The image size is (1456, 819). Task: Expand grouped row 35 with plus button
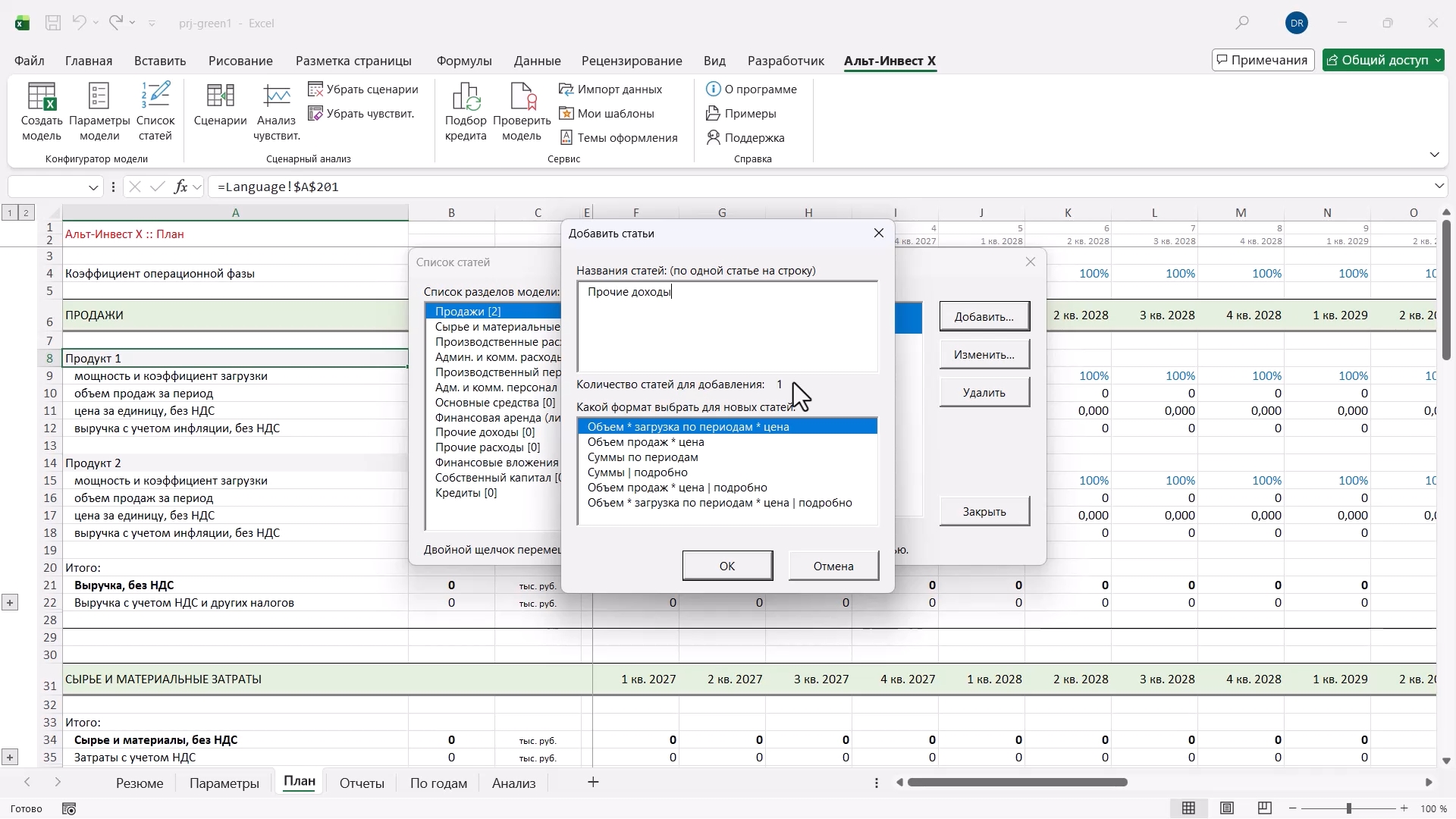pos(10,758)
